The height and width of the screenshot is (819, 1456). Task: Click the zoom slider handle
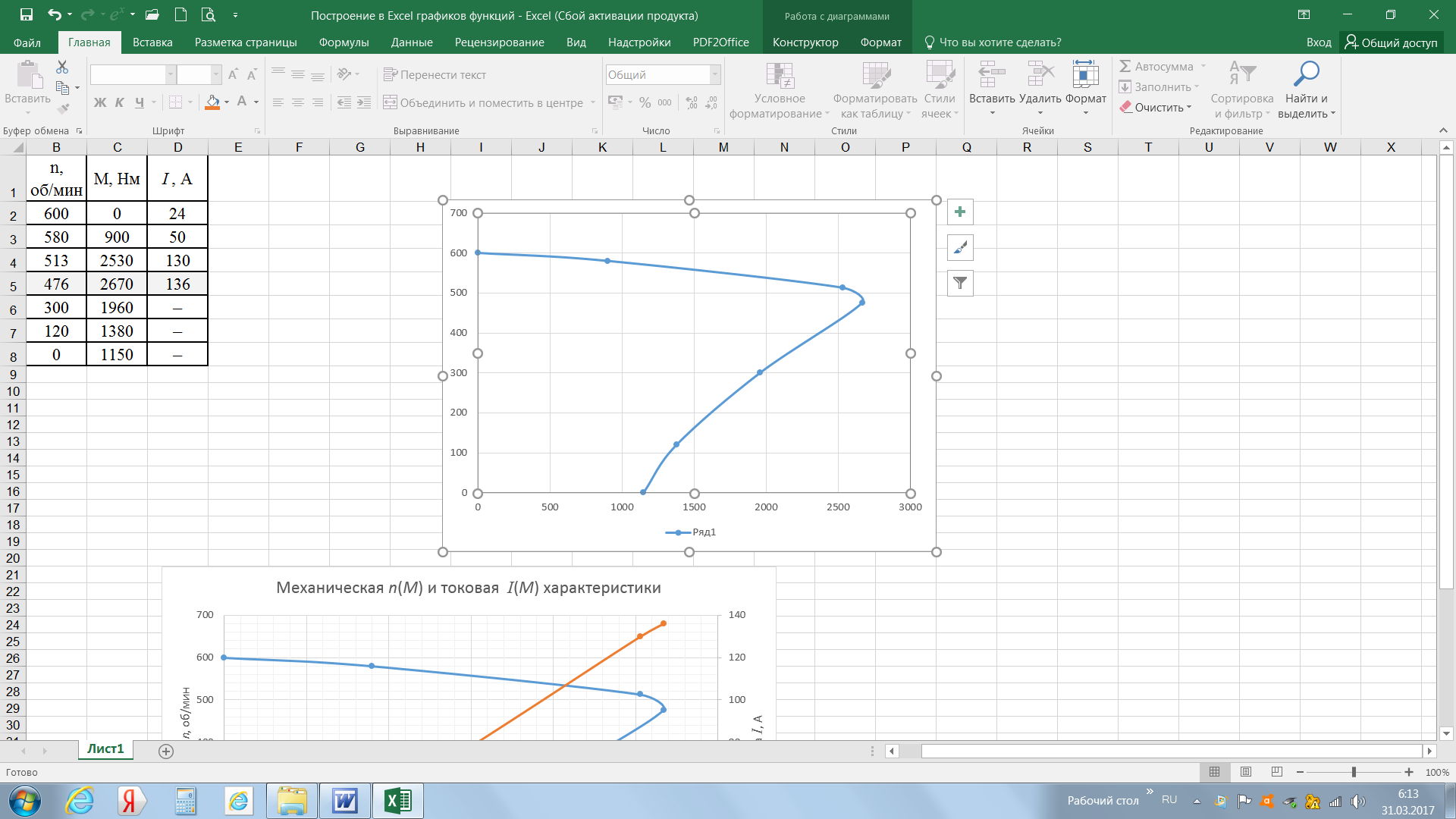coord(1354,772)
